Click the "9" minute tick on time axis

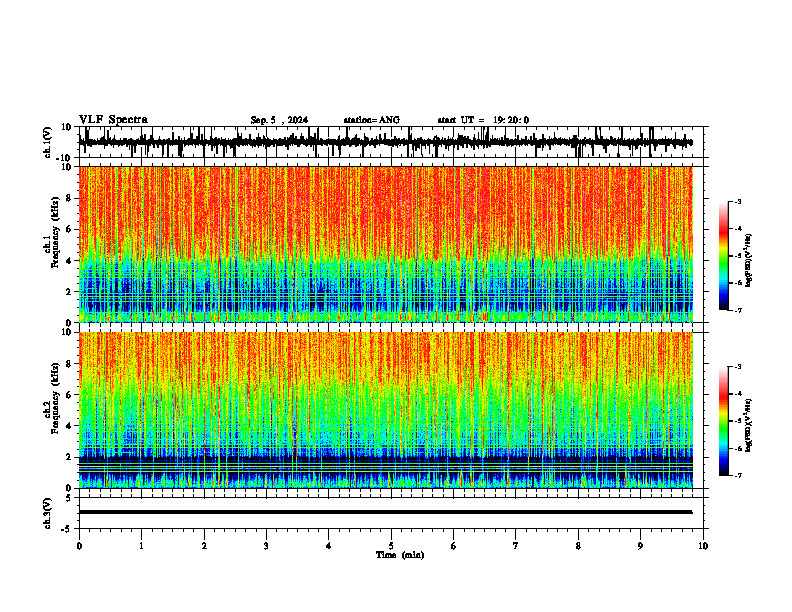pos(640,546)
